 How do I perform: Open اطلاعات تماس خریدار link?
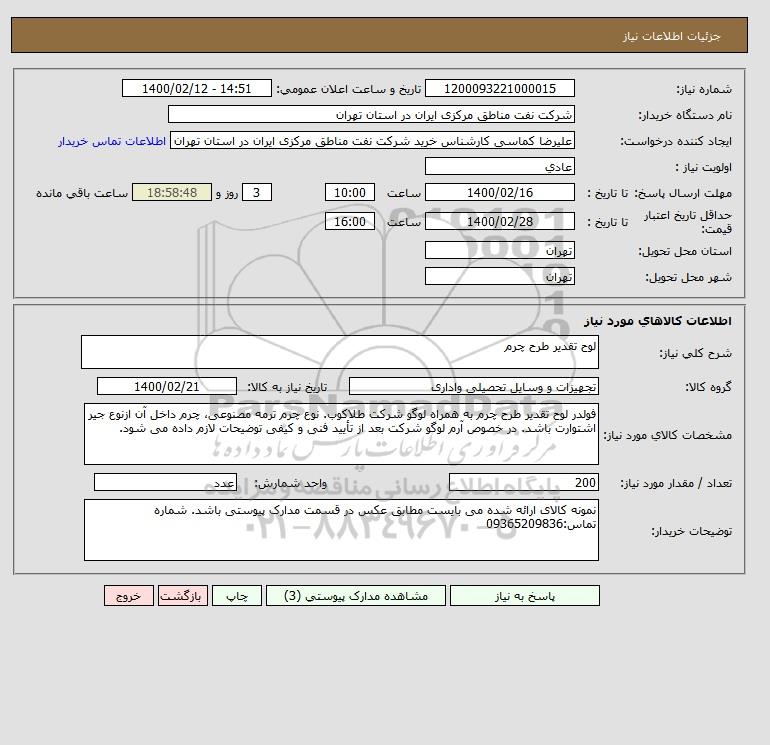pos(112,141)
